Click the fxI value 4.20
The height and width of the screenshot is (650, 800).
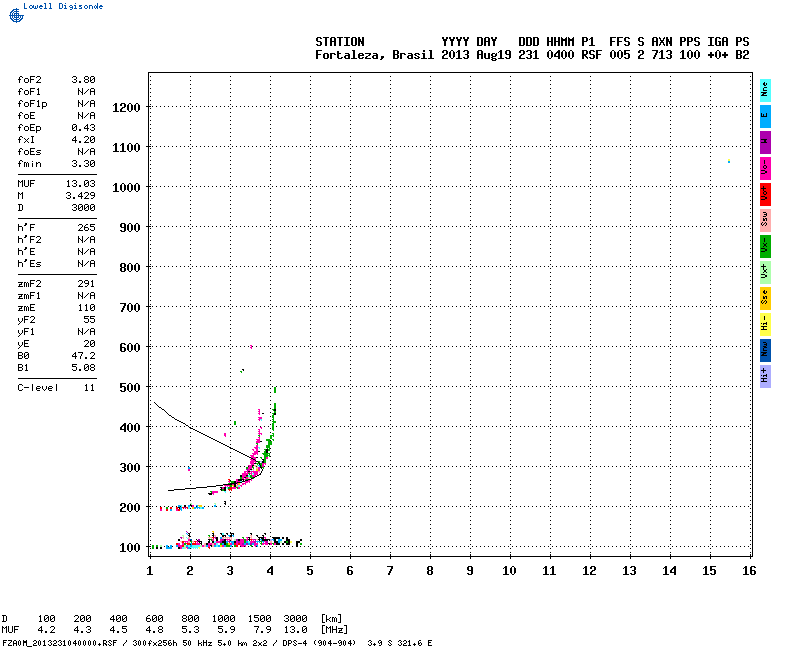pos(83,140)
